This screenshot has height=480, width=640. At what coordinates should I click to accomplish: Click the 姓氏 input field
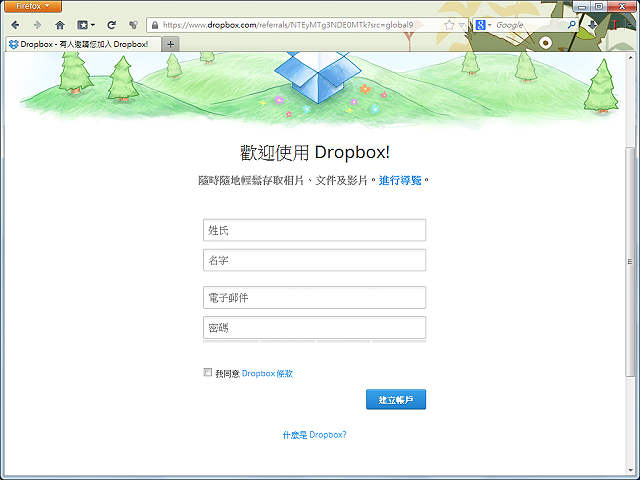314,230
